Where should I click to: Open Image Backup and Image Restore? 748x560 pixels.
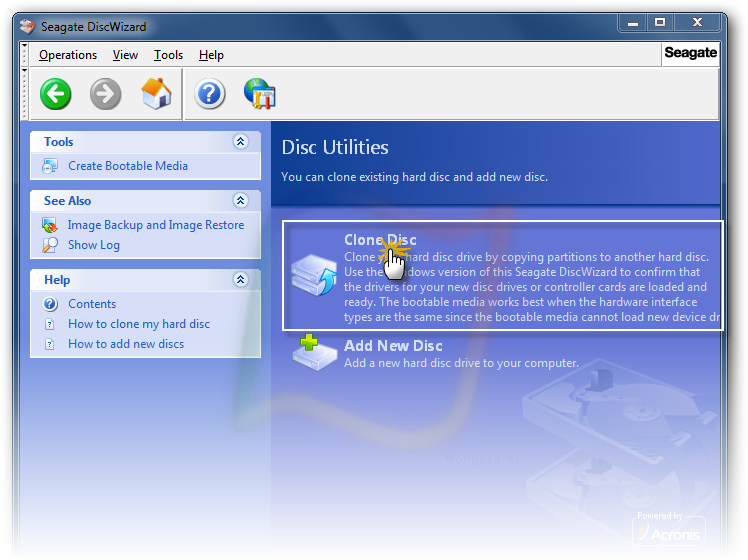(156, 225)
